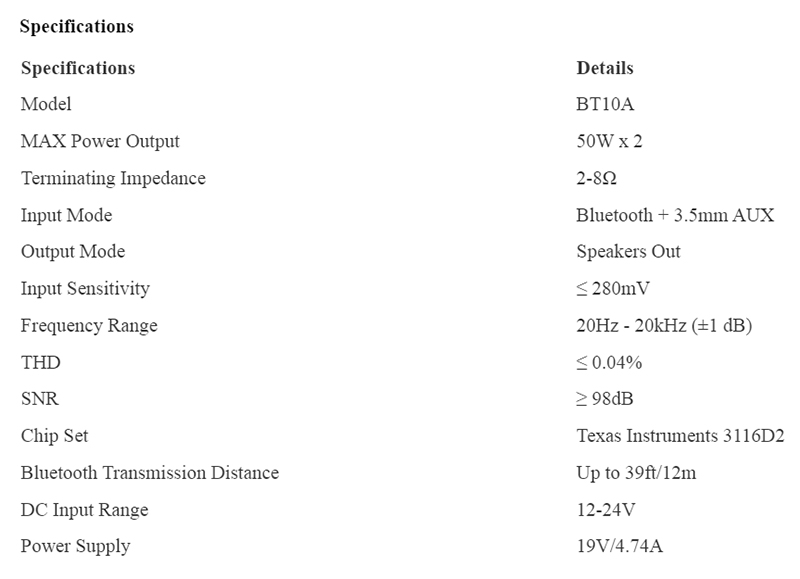Click the ≥ 98dB SNR value
This screenshot has height=579, width=800.
[605, 399]
